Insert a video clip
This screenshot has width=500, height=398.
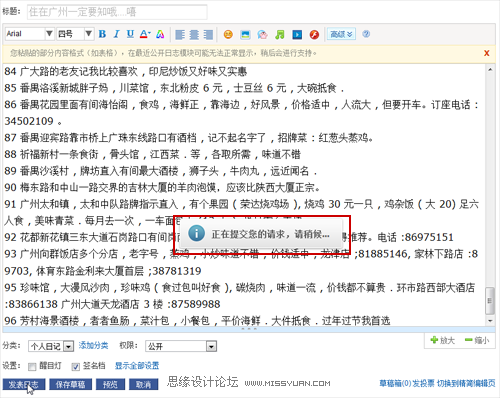pos(297,34)
